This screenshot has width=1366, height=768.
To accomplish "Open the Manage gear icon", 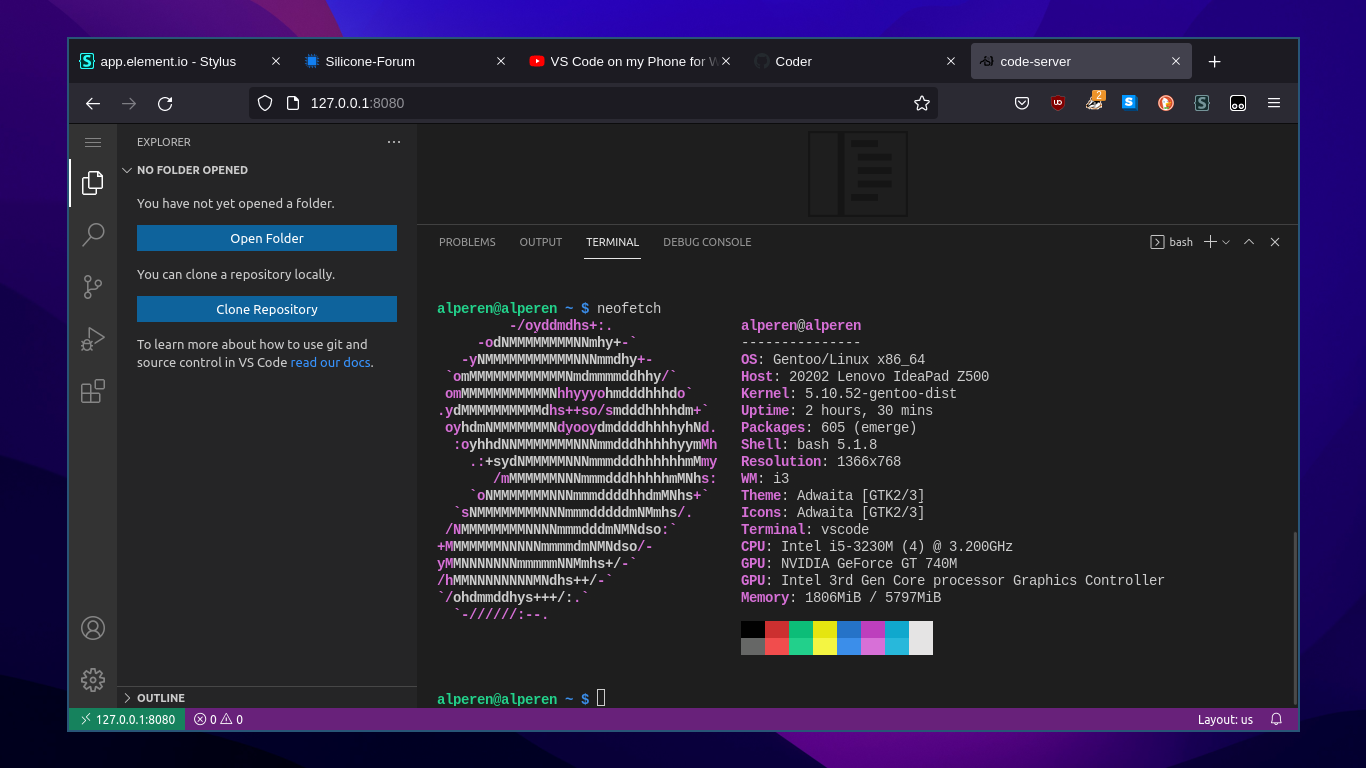I will pyautogui.click(x=93, y=680).
